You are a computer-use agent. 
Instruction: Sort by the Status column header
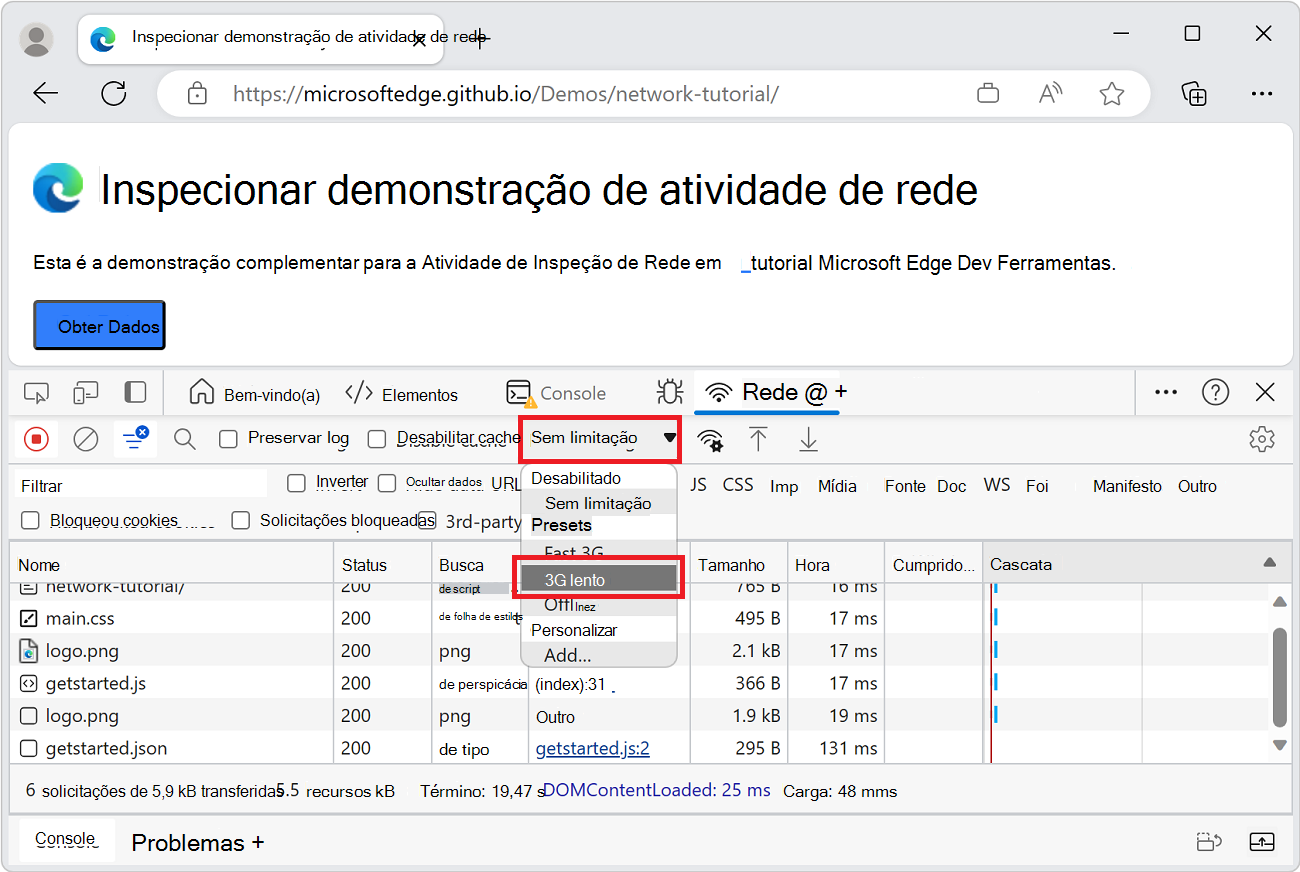click(382, 564)
